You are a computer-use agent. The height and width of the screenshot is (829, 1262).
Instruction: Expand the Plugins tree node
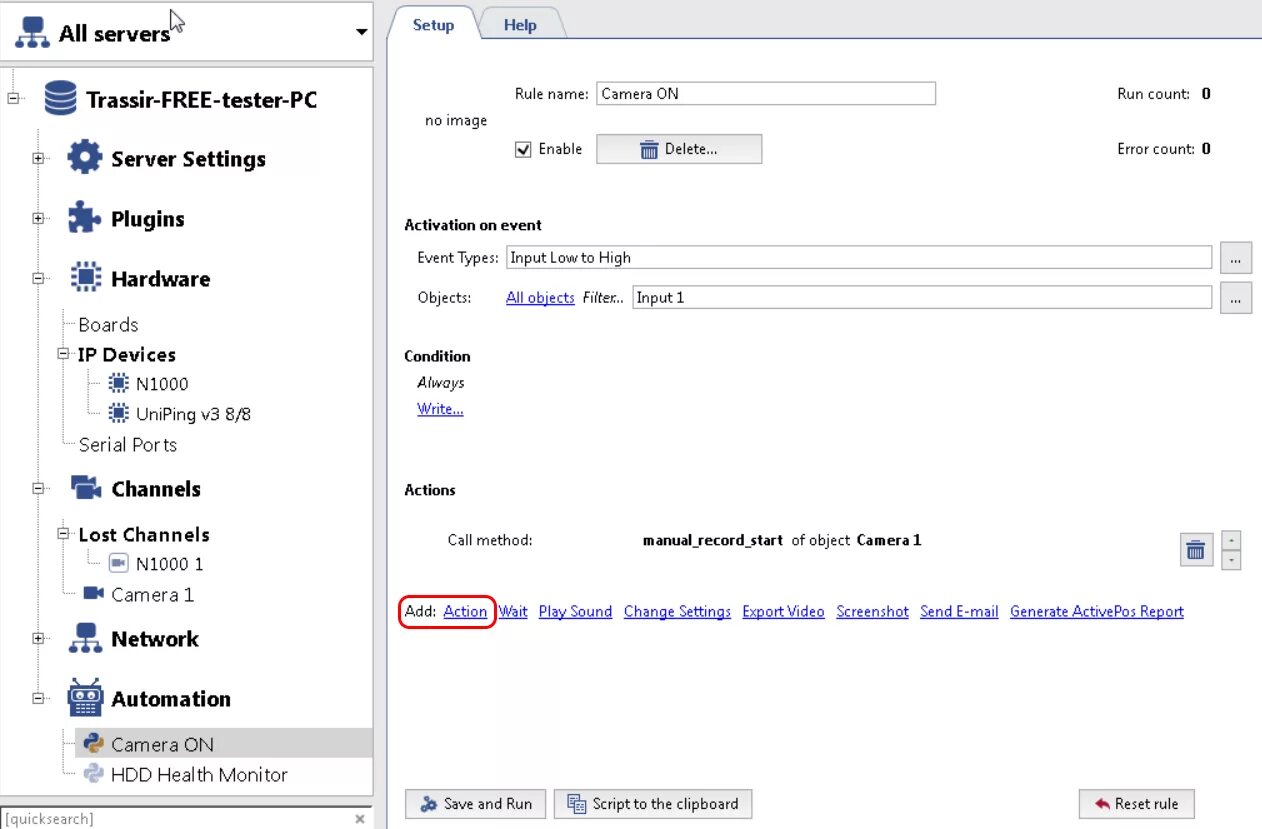click(39, 218)
